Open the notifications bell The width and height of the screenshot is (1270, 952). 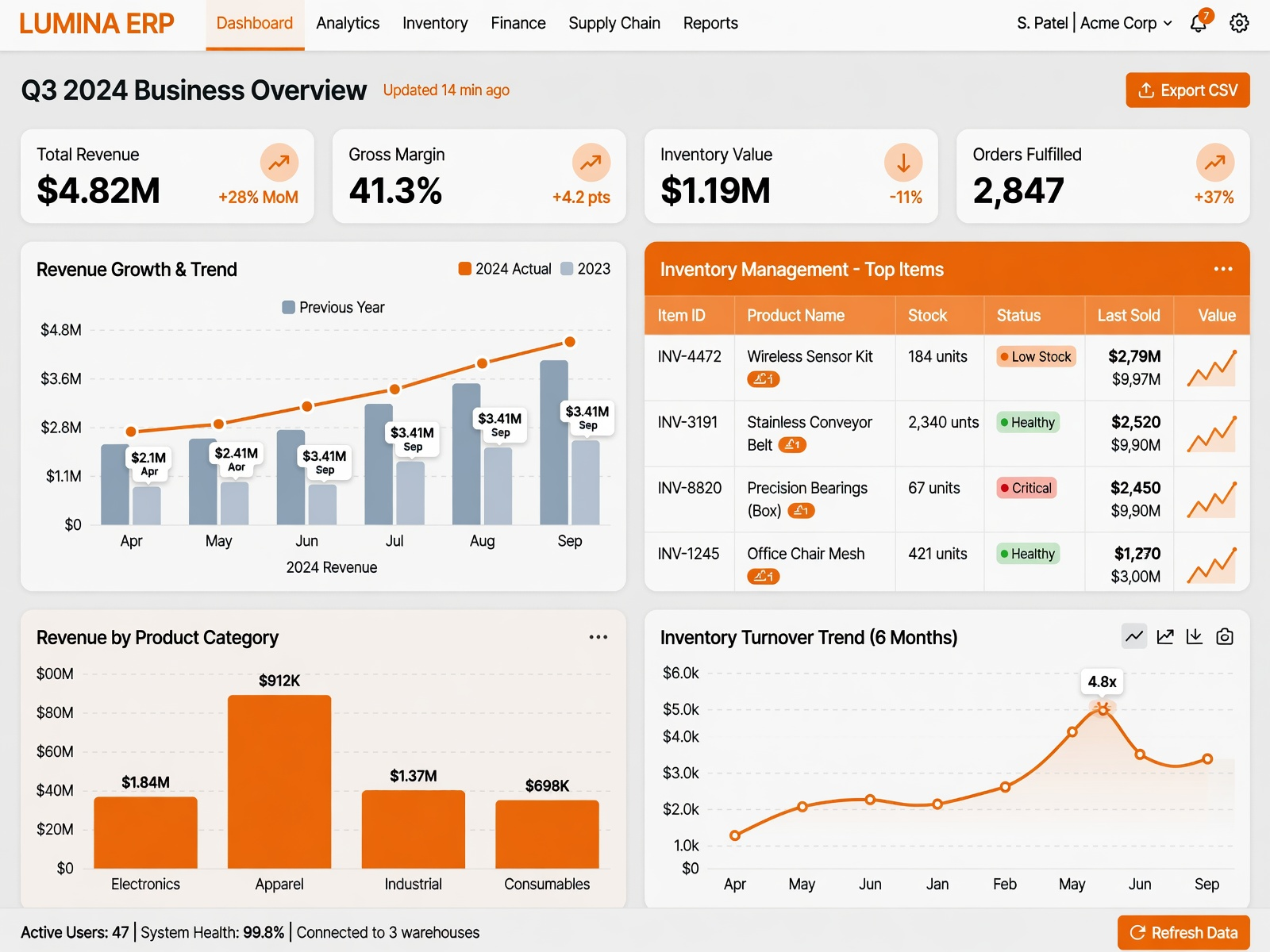[1199, 22]
